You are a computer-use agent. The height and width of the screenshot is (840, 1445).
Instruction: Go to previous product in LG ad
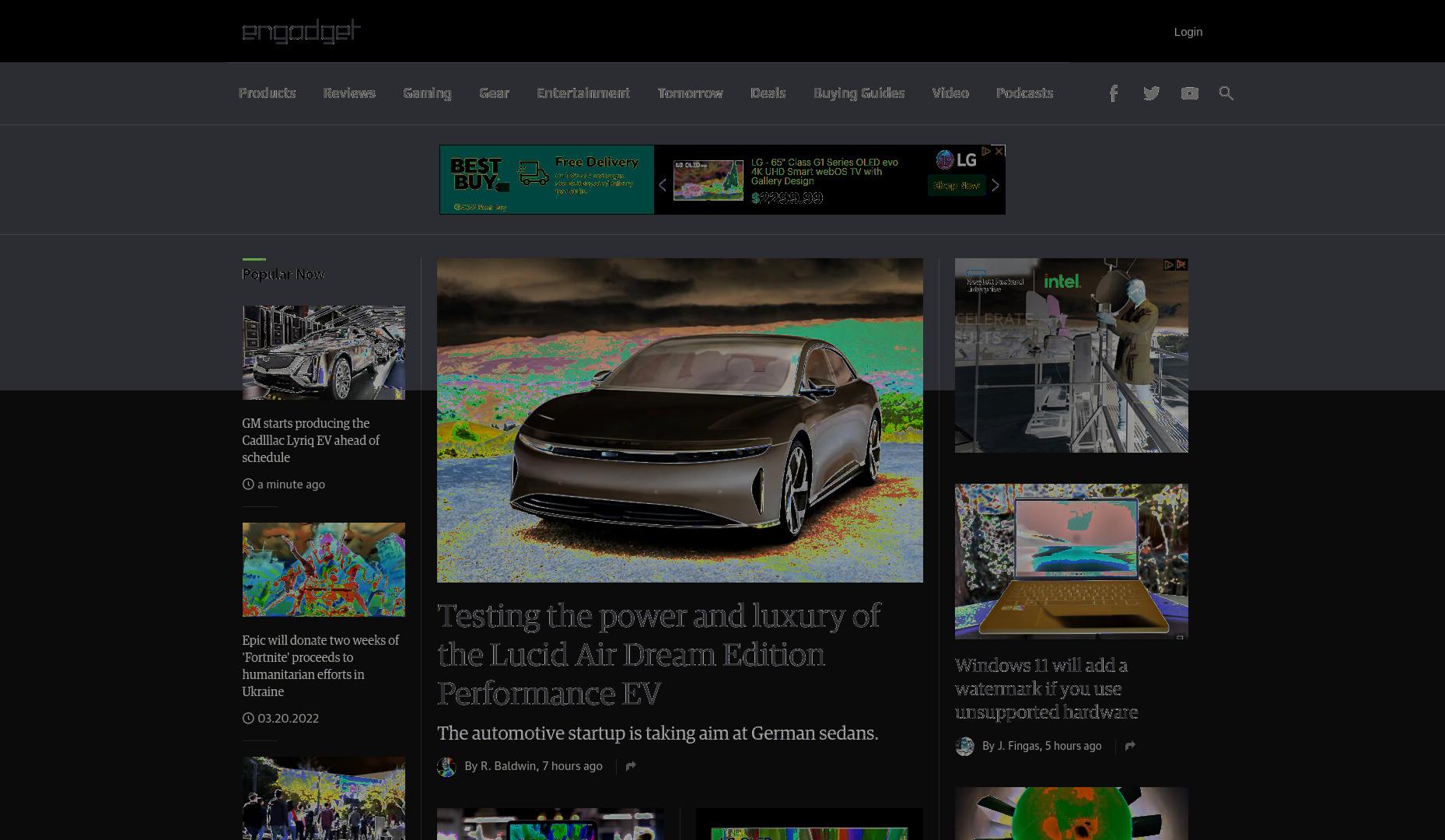663,185
